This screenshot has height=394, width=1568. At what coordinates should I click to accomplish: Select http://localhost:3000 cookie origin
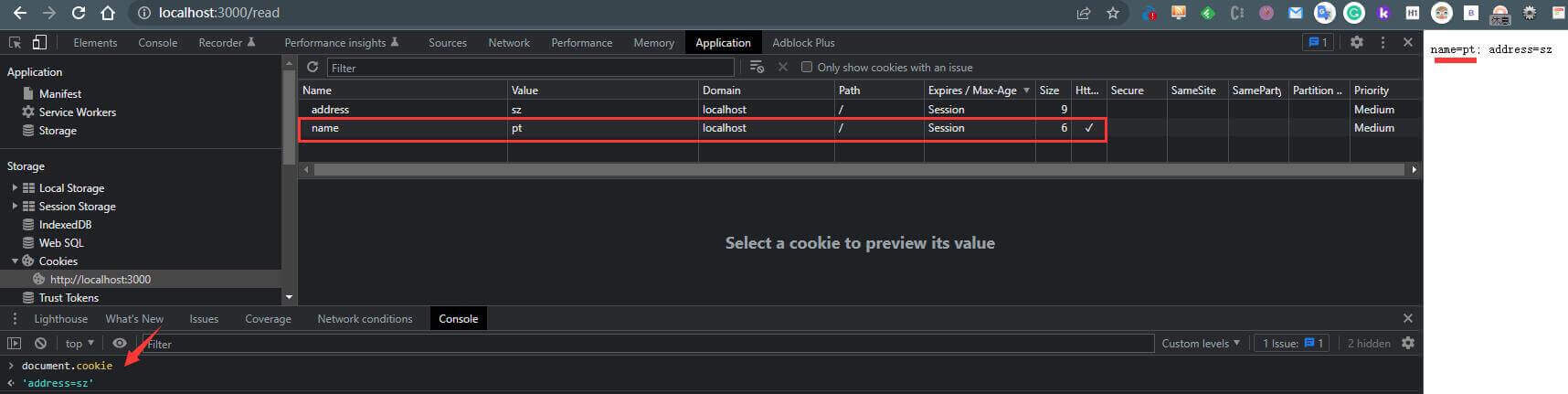point(101,279)
